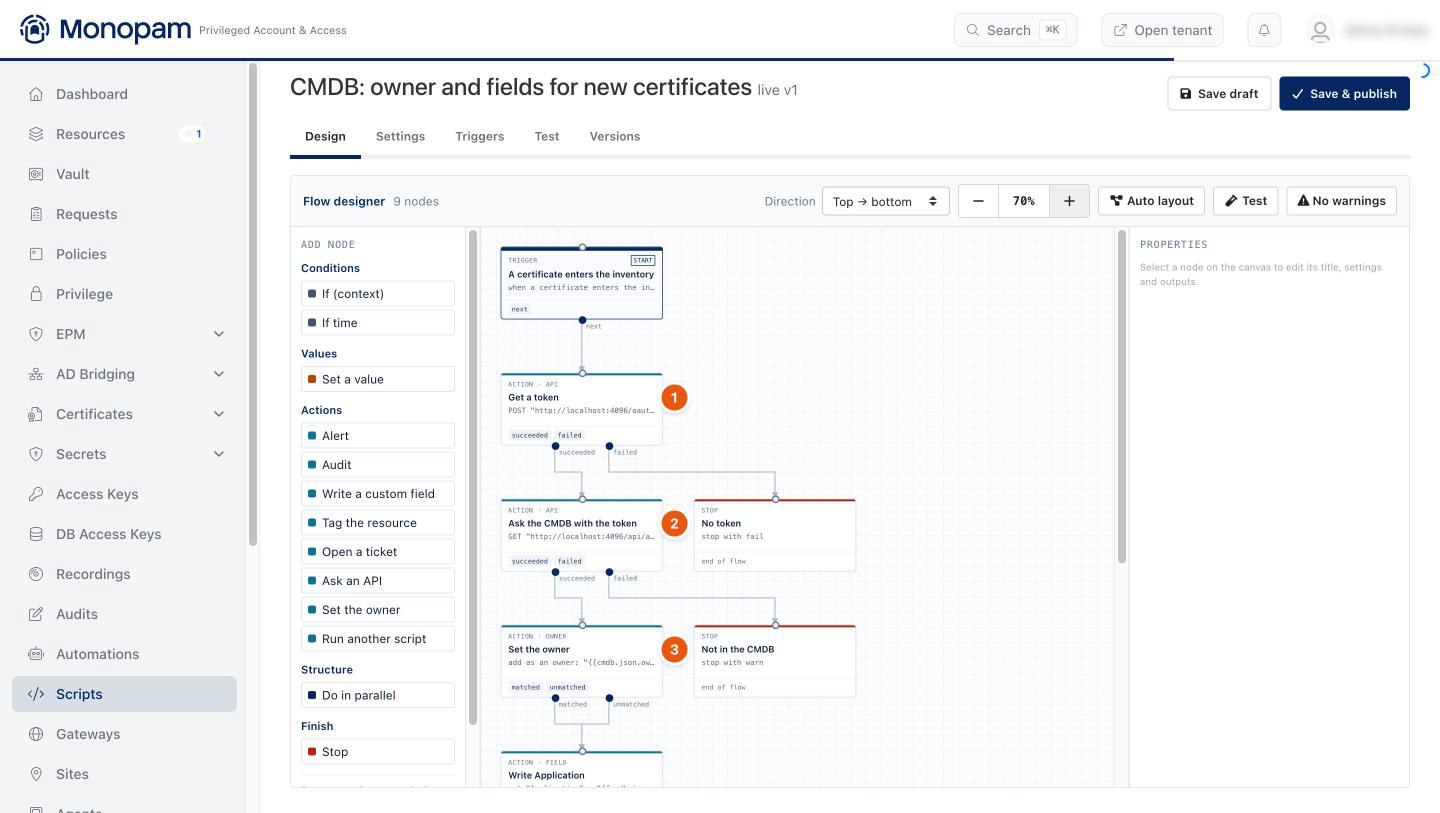This screenshot has height=813, width=1440.
Task: Open Resources in the sidebar
Action: [124, 134]
